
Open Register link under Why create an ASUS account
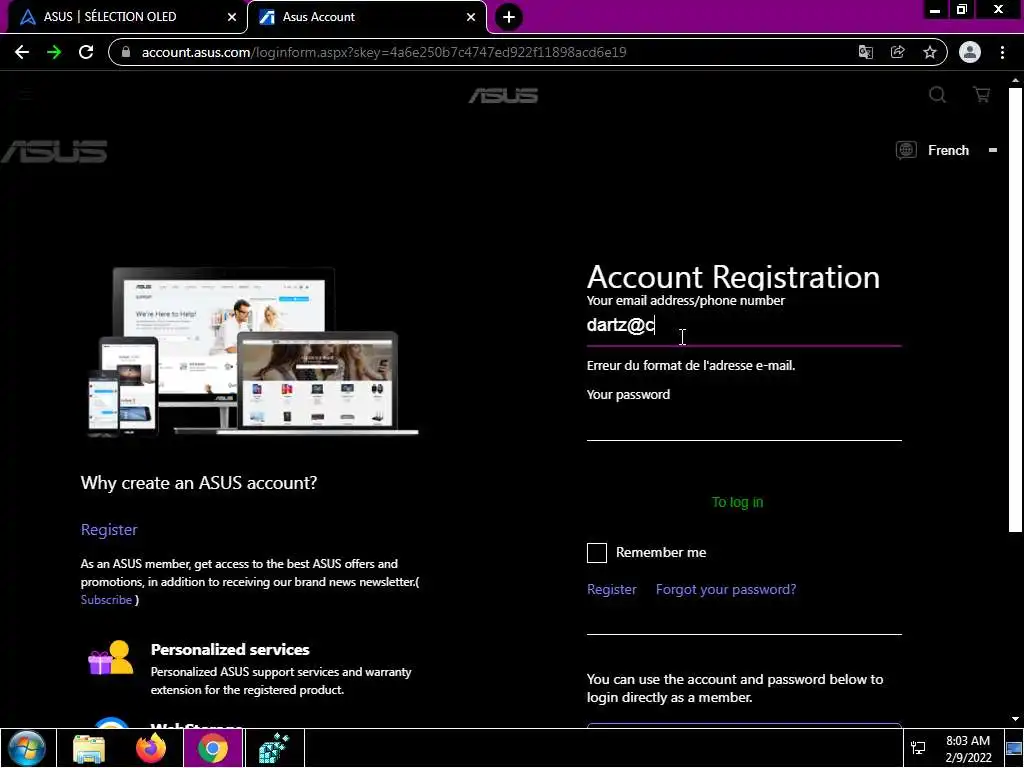pos(109,530)
